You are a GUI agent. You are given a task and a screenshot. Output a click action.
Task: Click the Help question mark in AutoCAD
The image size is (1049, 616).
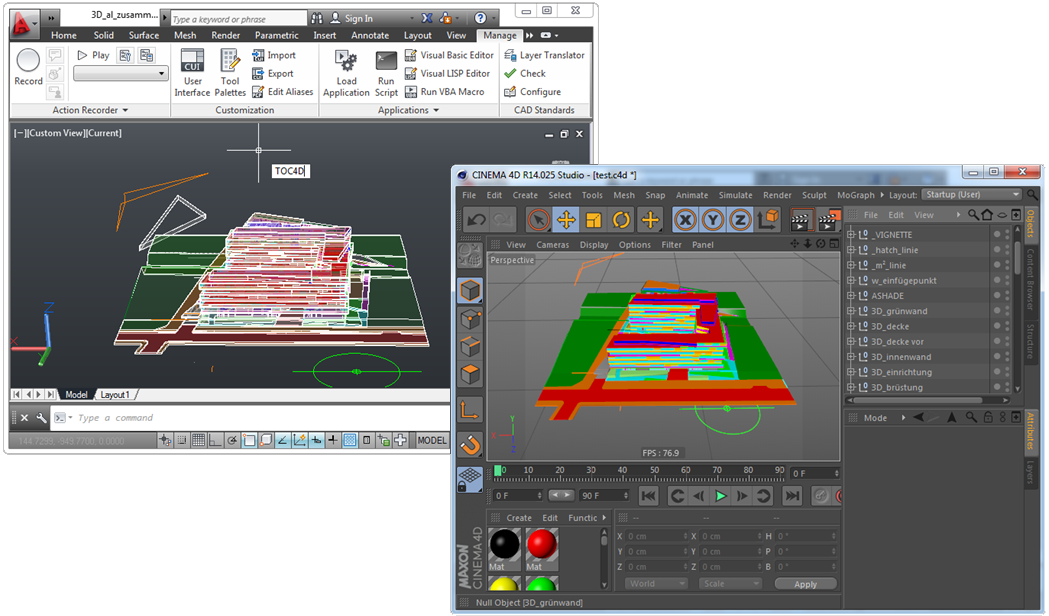tap(480, 18)
